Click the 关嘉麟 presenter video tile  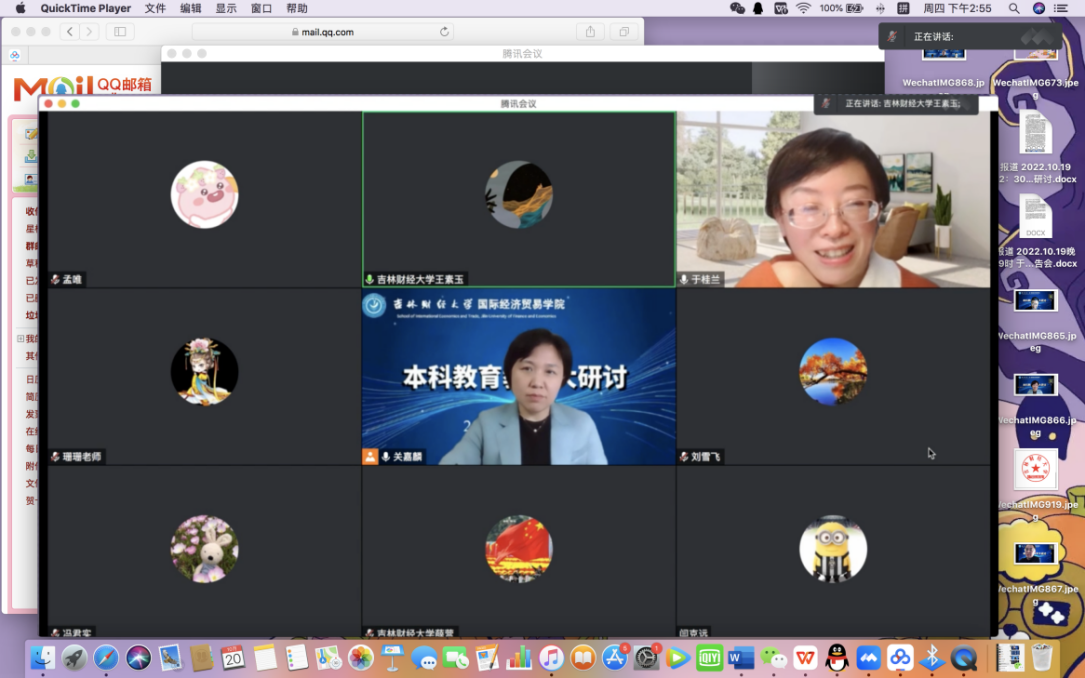[518, 377]
